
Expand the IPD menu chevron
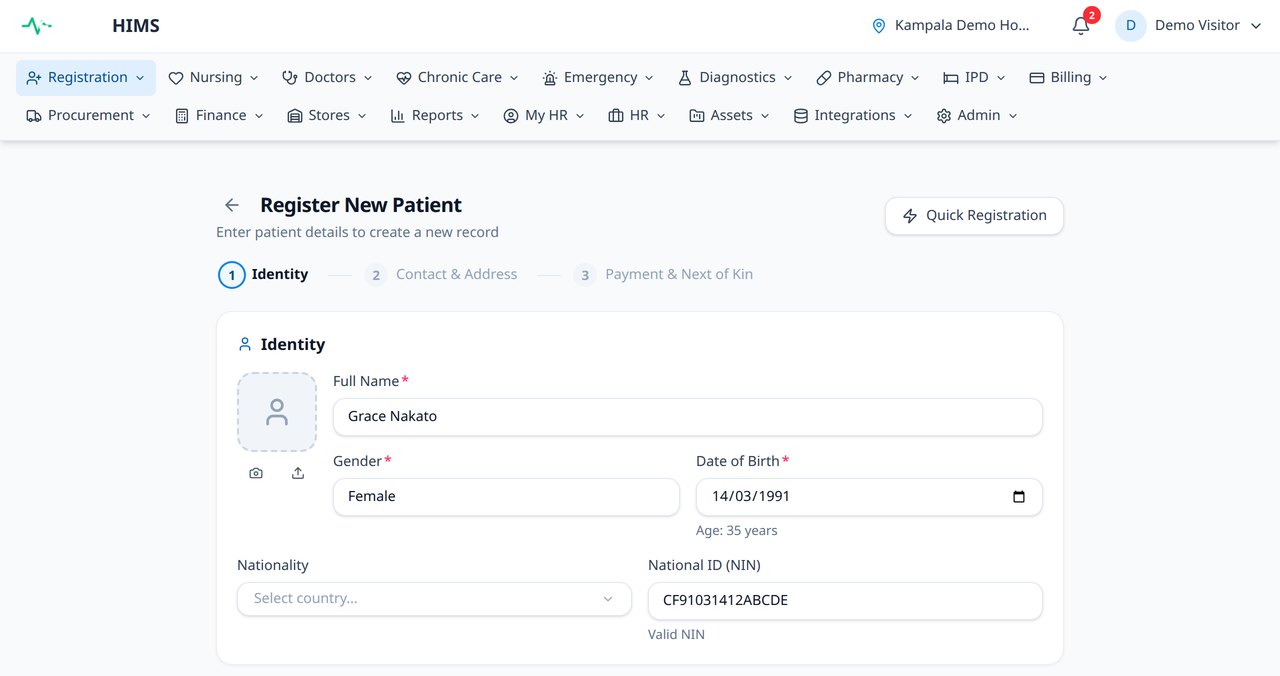(1001, 78)
